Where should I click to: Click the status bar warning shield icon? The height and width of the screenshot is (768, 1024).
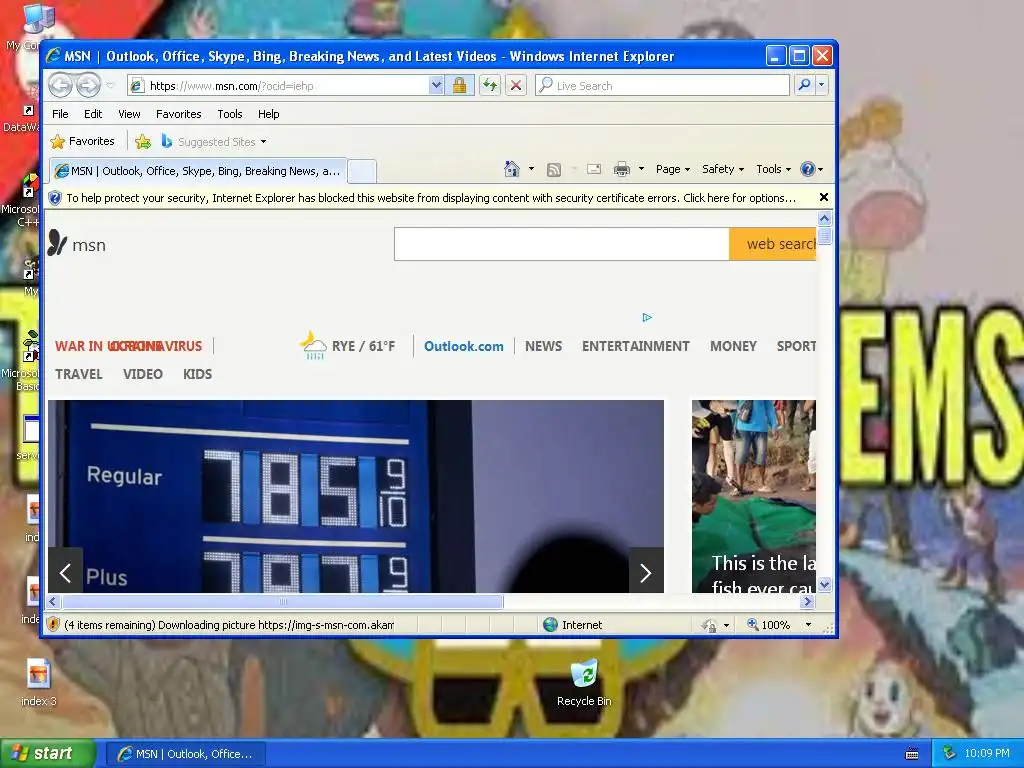tap(54, 625)
